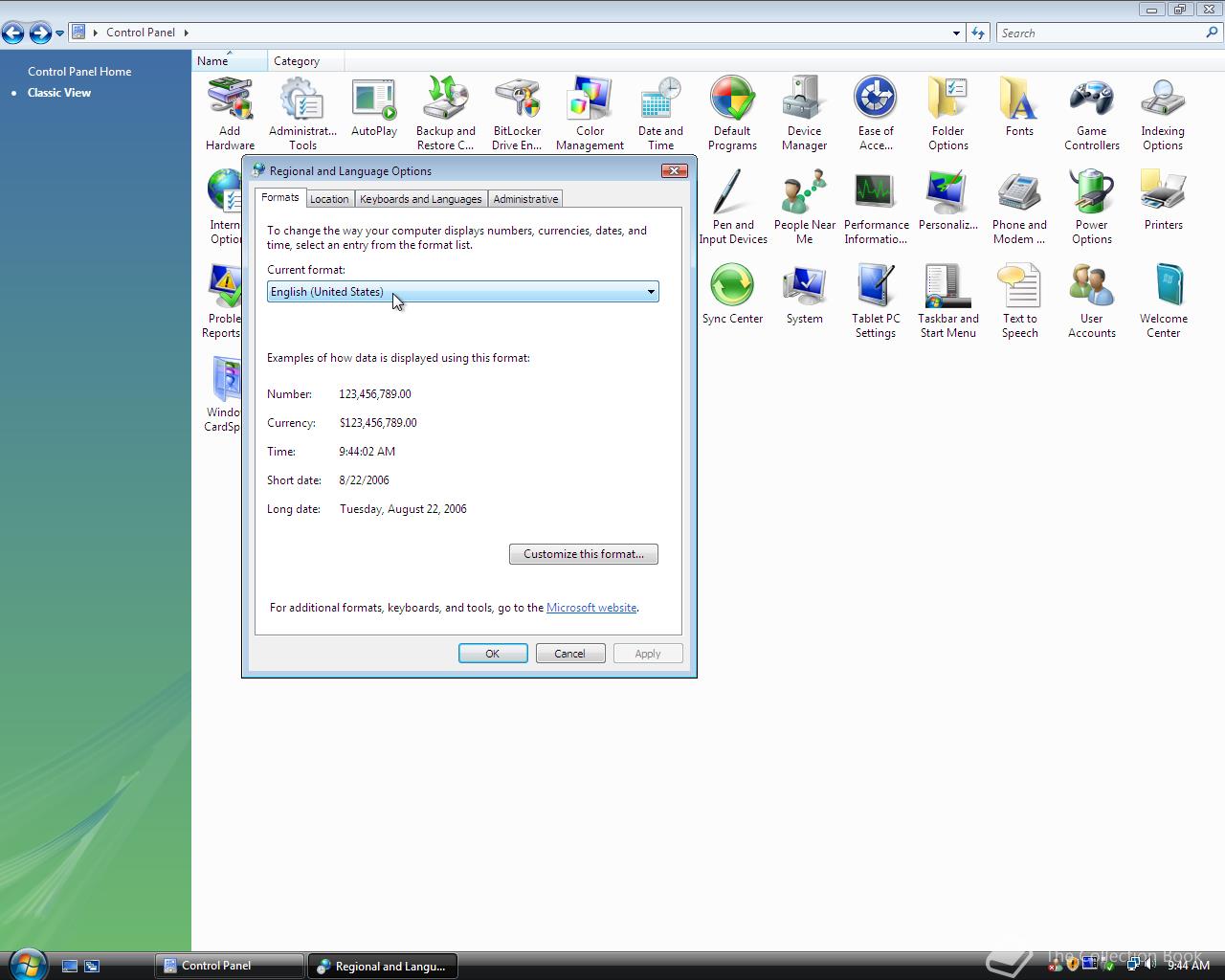Open the Personalization item
Screen dimensions: 1225x980
(x=947, y=201)
